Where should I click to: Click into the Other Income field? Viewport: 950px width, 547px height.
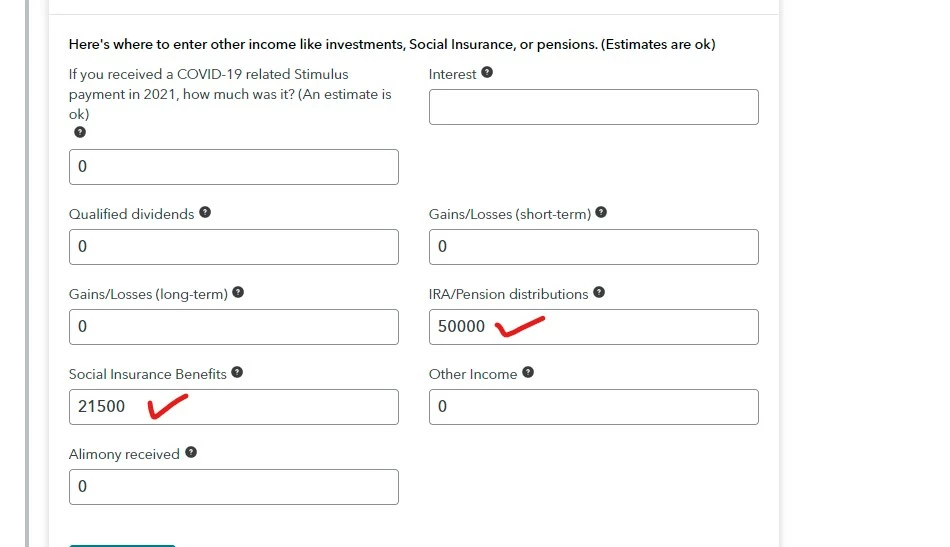click(594, 406)
